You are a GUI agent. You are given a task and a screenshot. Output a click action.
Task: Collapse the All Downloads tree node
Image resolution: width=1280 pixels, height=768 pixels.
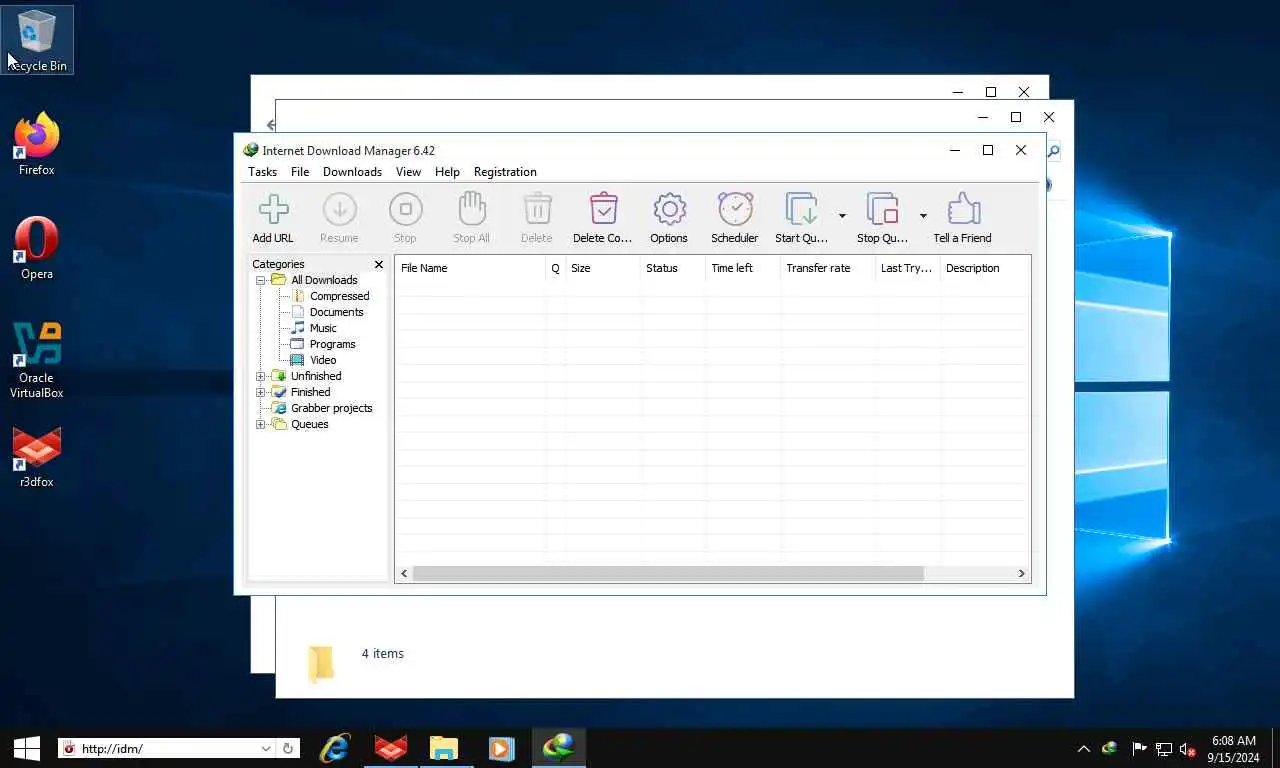click(261, 280)
